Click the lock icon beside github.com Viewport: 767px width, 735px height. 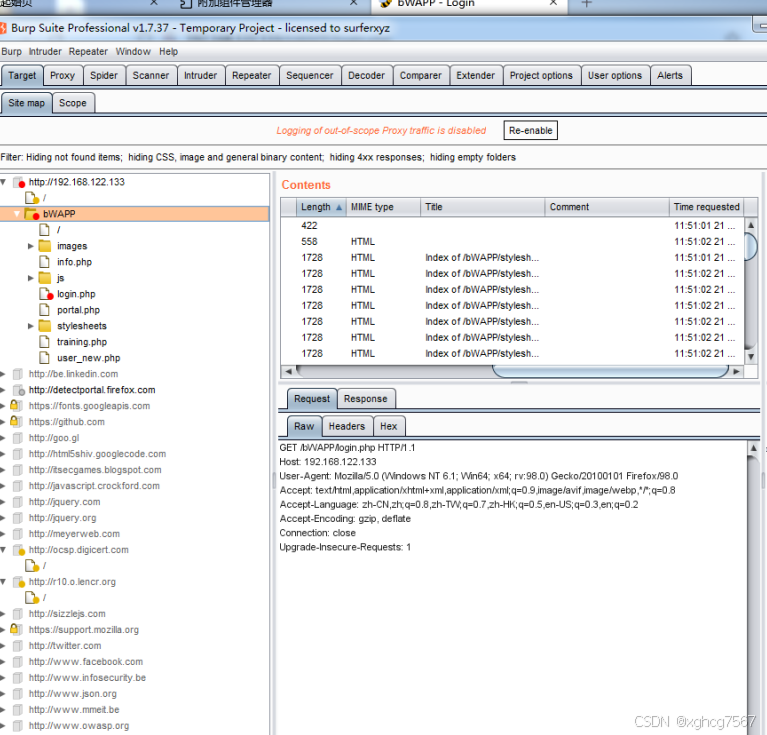pos(16,422)
